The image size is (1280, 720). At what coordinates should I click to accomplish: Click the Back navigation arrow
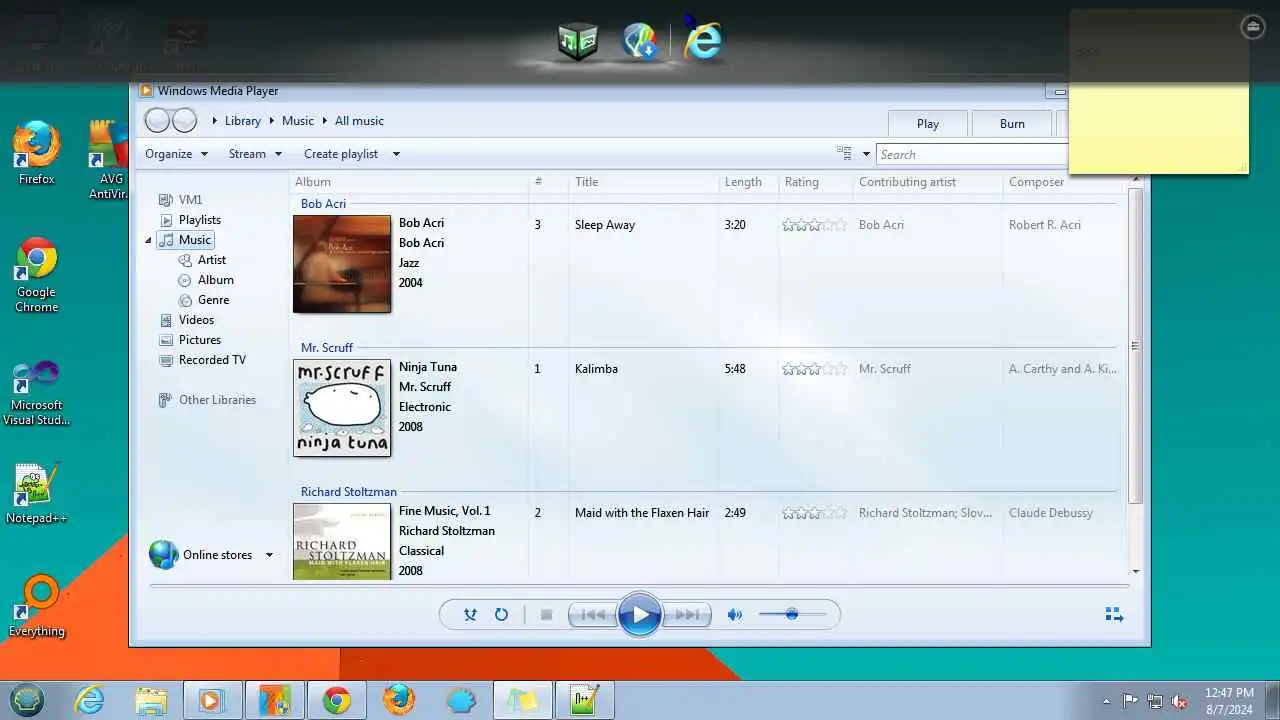[x=157, y=121]
